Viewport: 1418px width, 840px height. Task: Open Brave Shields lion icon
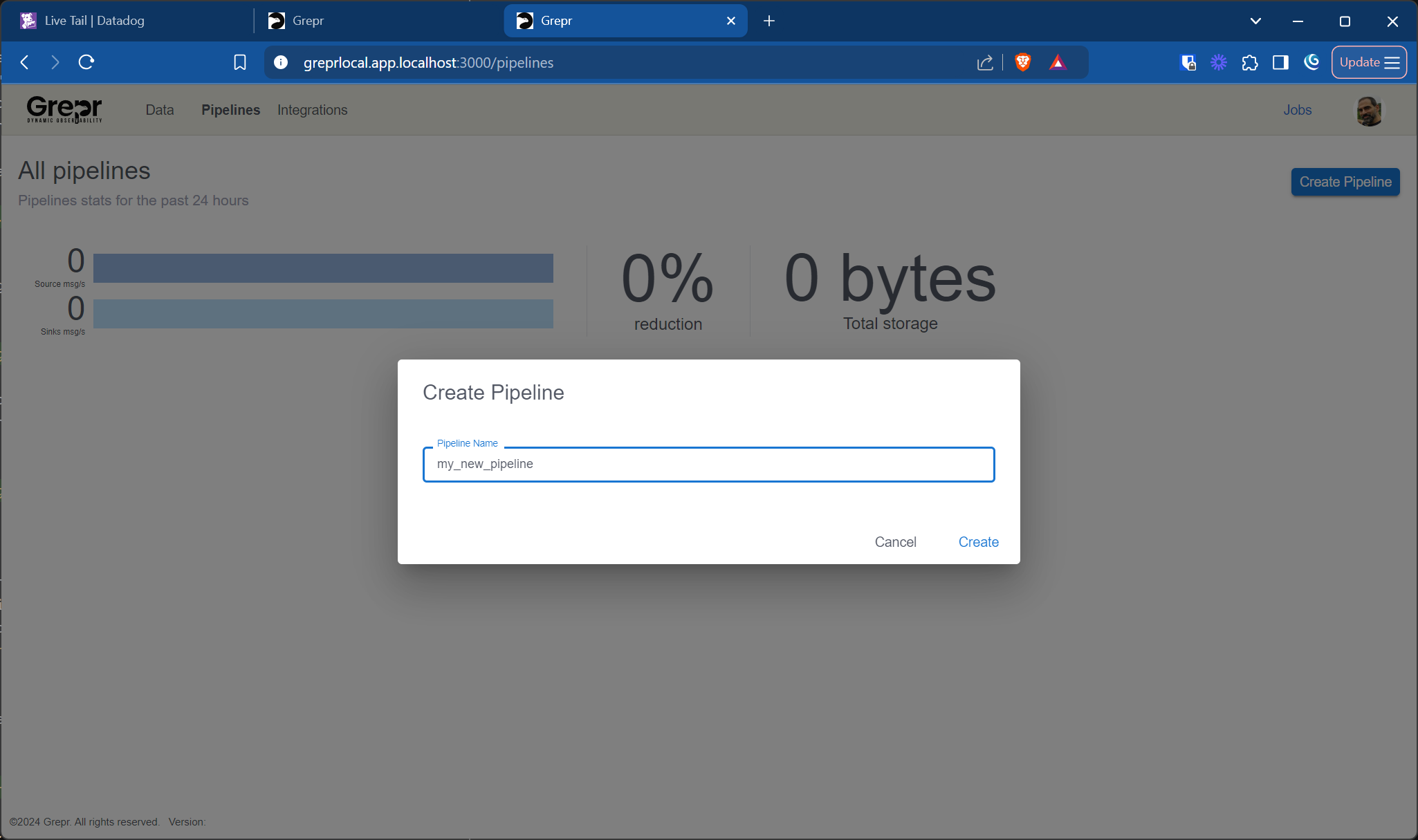pyautogui.click(x=1023, y=62)
